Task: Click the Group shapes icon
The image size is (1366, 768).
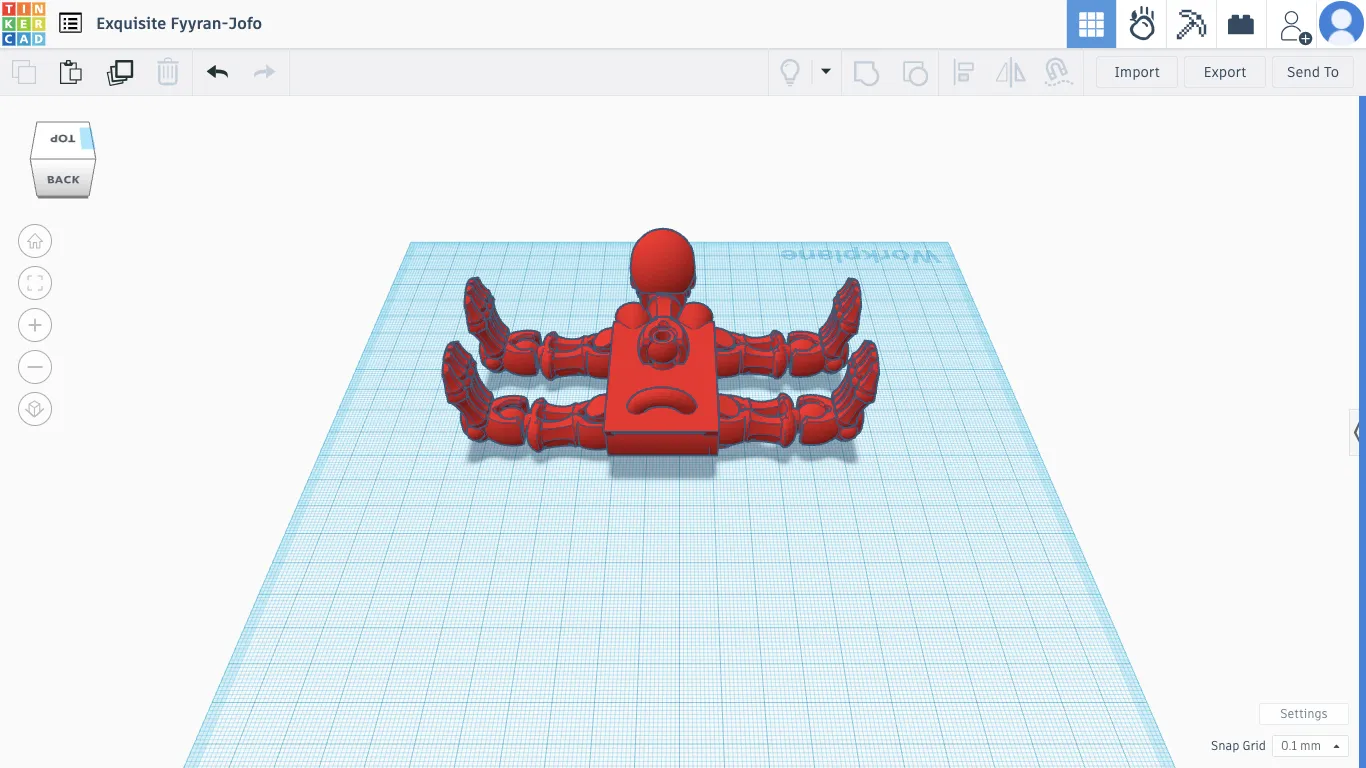Action: (x=866, y=72)
